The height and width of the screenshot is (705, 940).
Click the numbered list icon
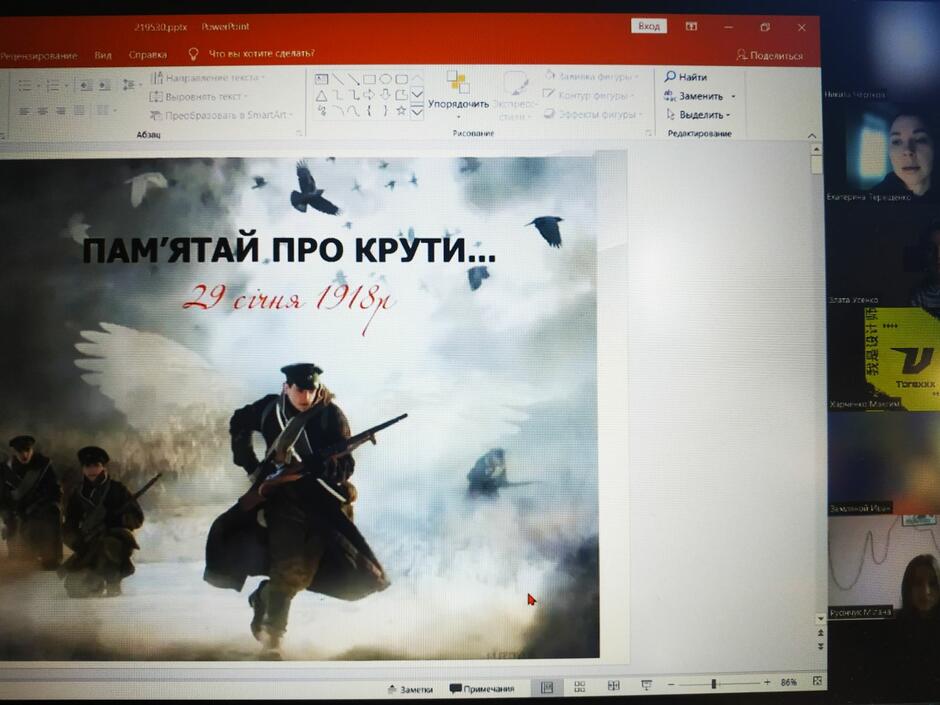point(53,86)
